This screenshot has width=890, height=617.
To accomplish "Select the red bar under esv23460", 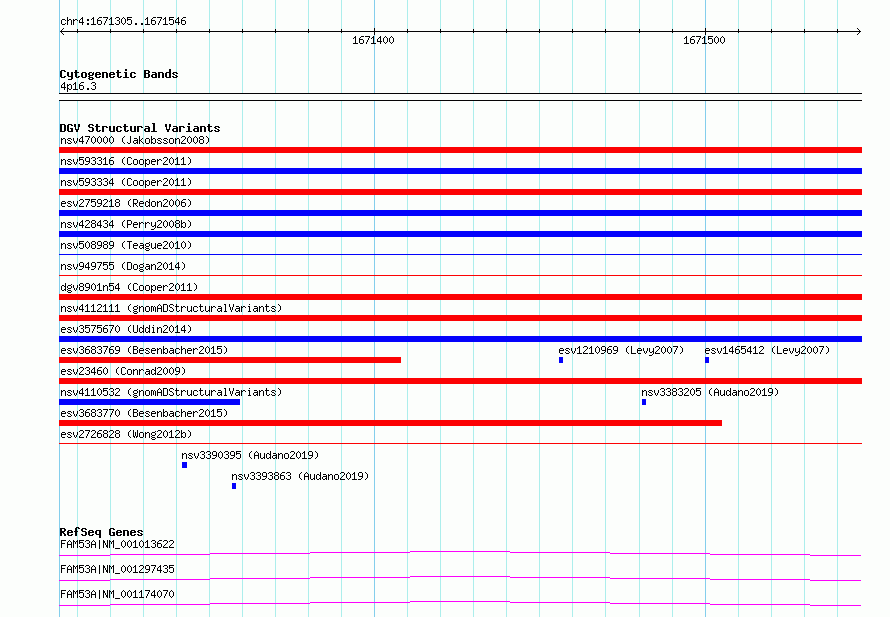I will click(x=460, y=381).
